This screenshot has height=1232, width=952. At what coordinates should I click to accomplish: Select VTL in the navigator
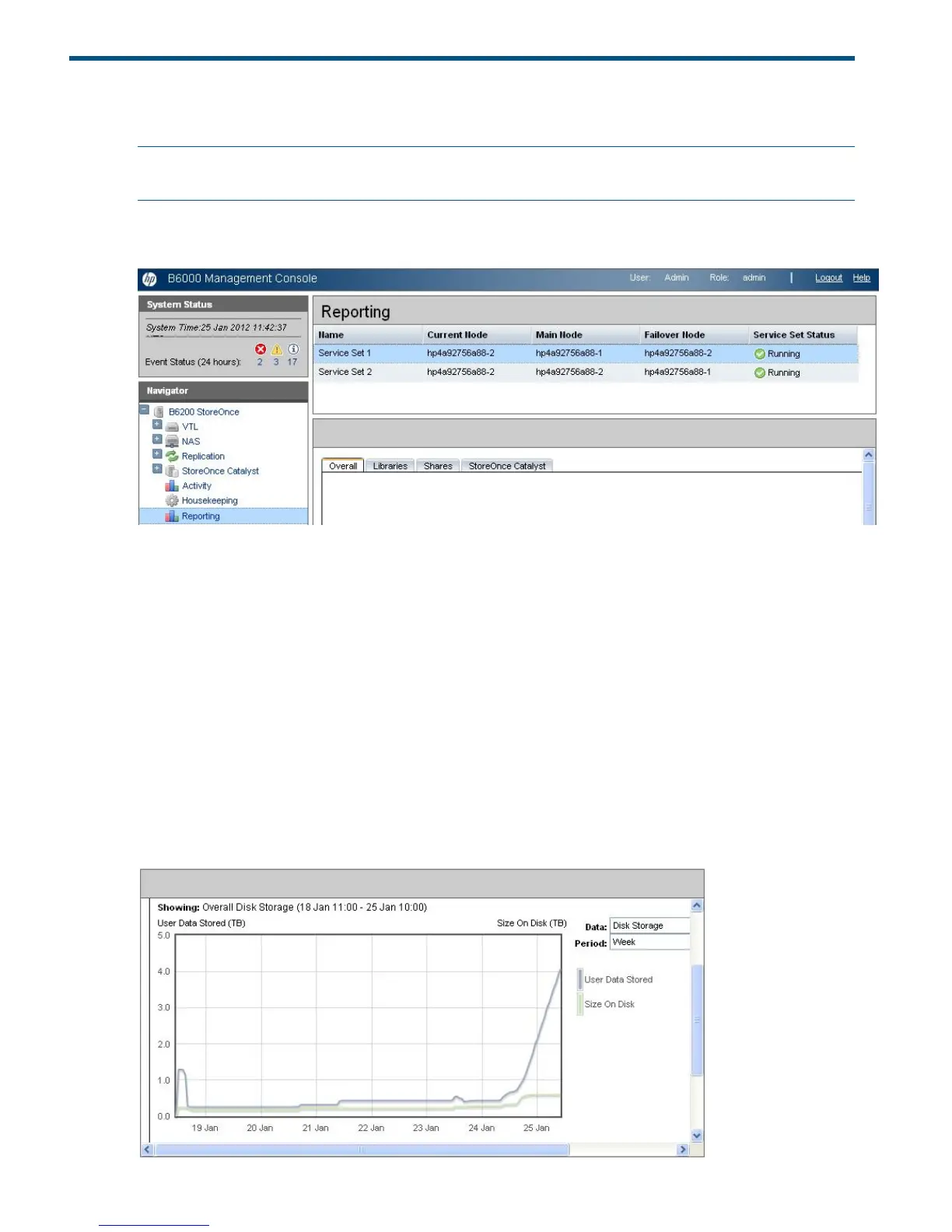point(190,427)
